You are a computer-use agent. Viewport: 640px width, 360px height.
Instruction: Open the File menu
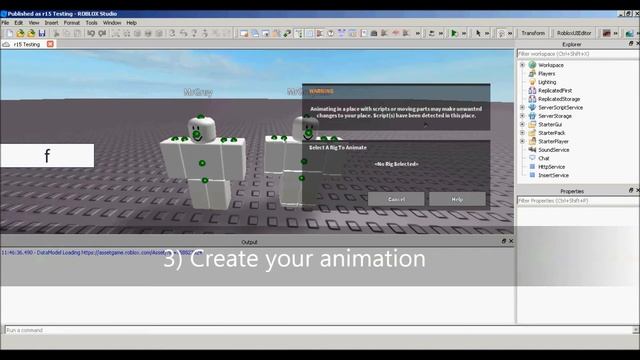coord(5,23)
